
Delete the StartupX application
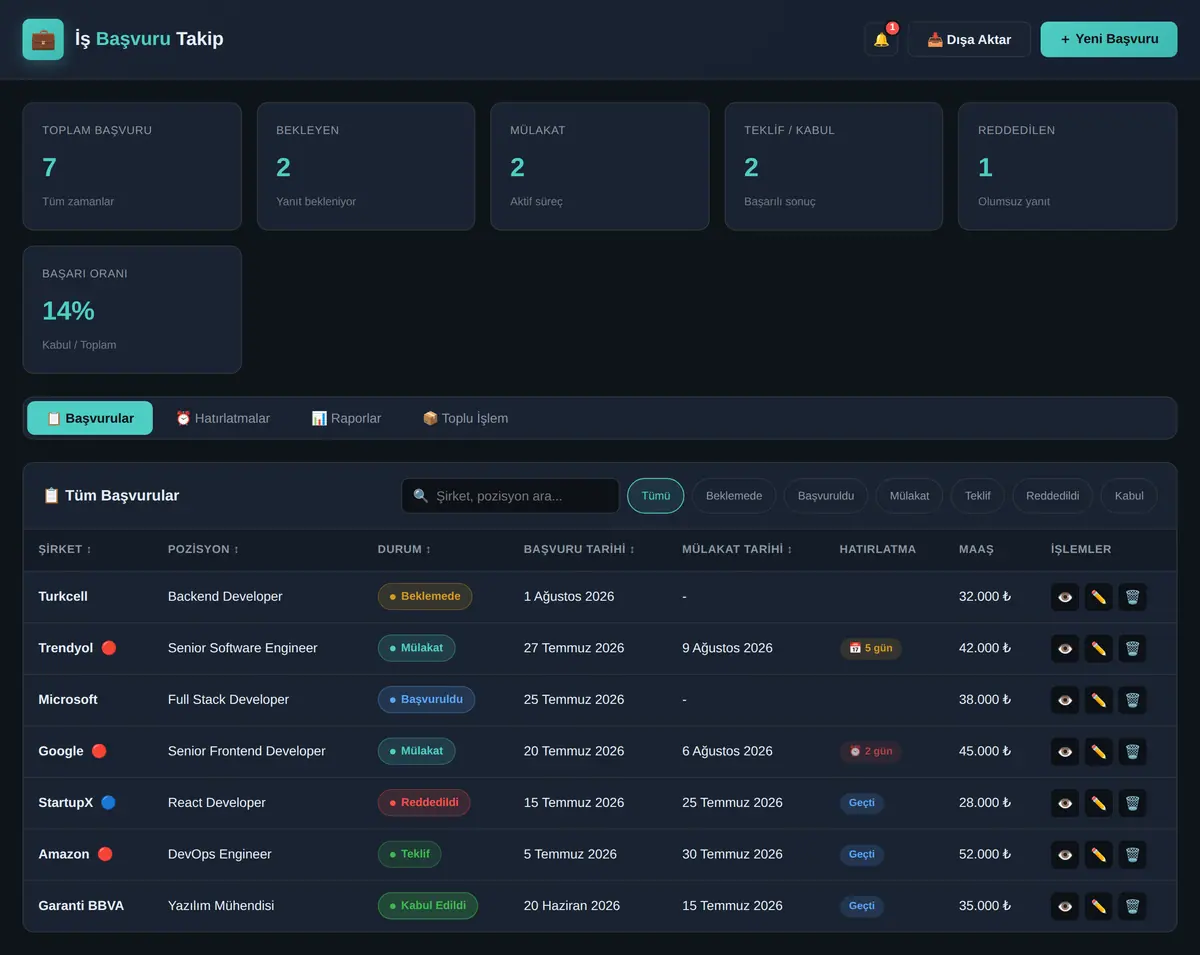tap(1132, 803)
